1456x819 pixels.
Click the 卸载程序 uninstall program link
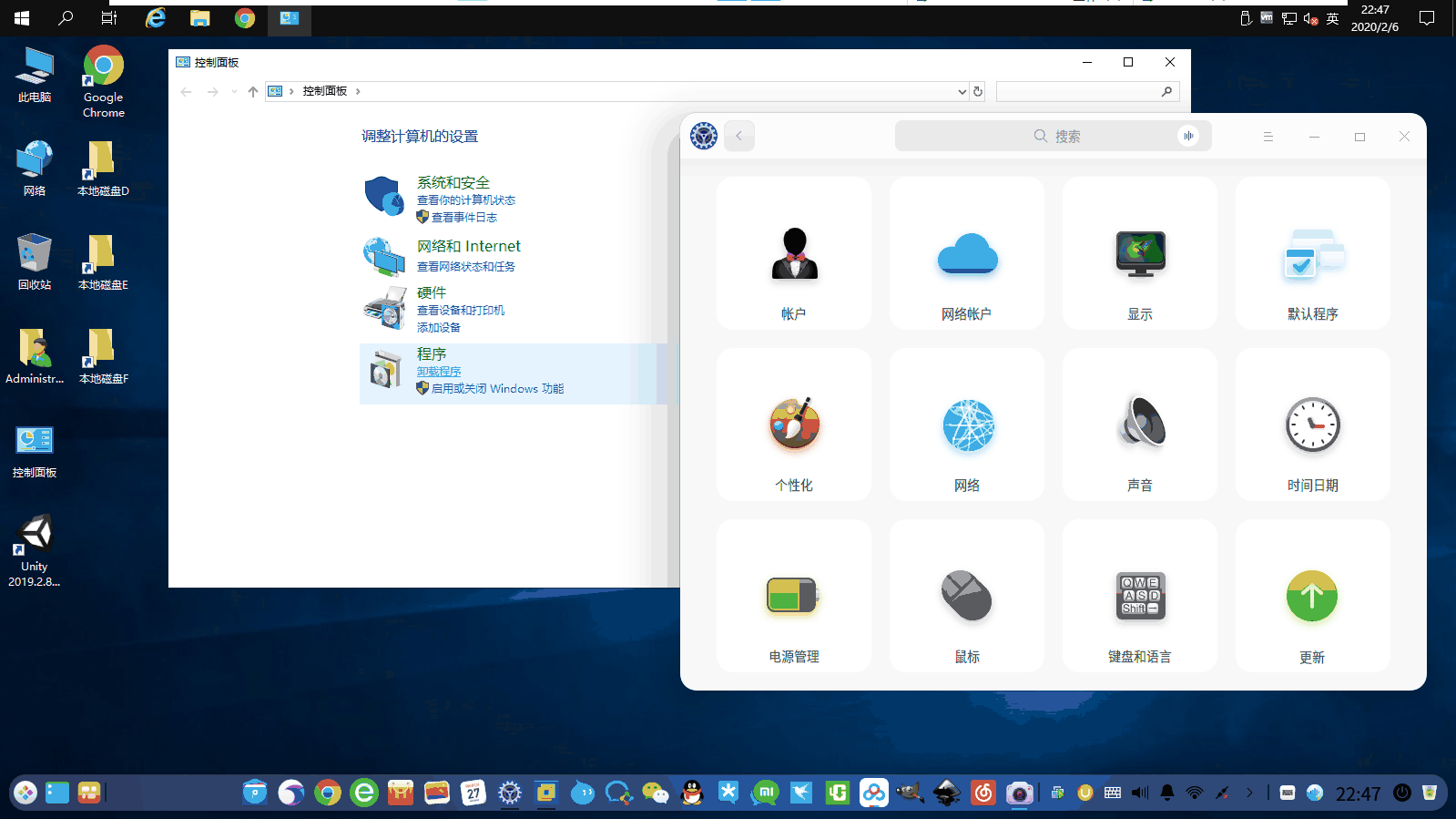pyautogui.click(x=439, y=372)
